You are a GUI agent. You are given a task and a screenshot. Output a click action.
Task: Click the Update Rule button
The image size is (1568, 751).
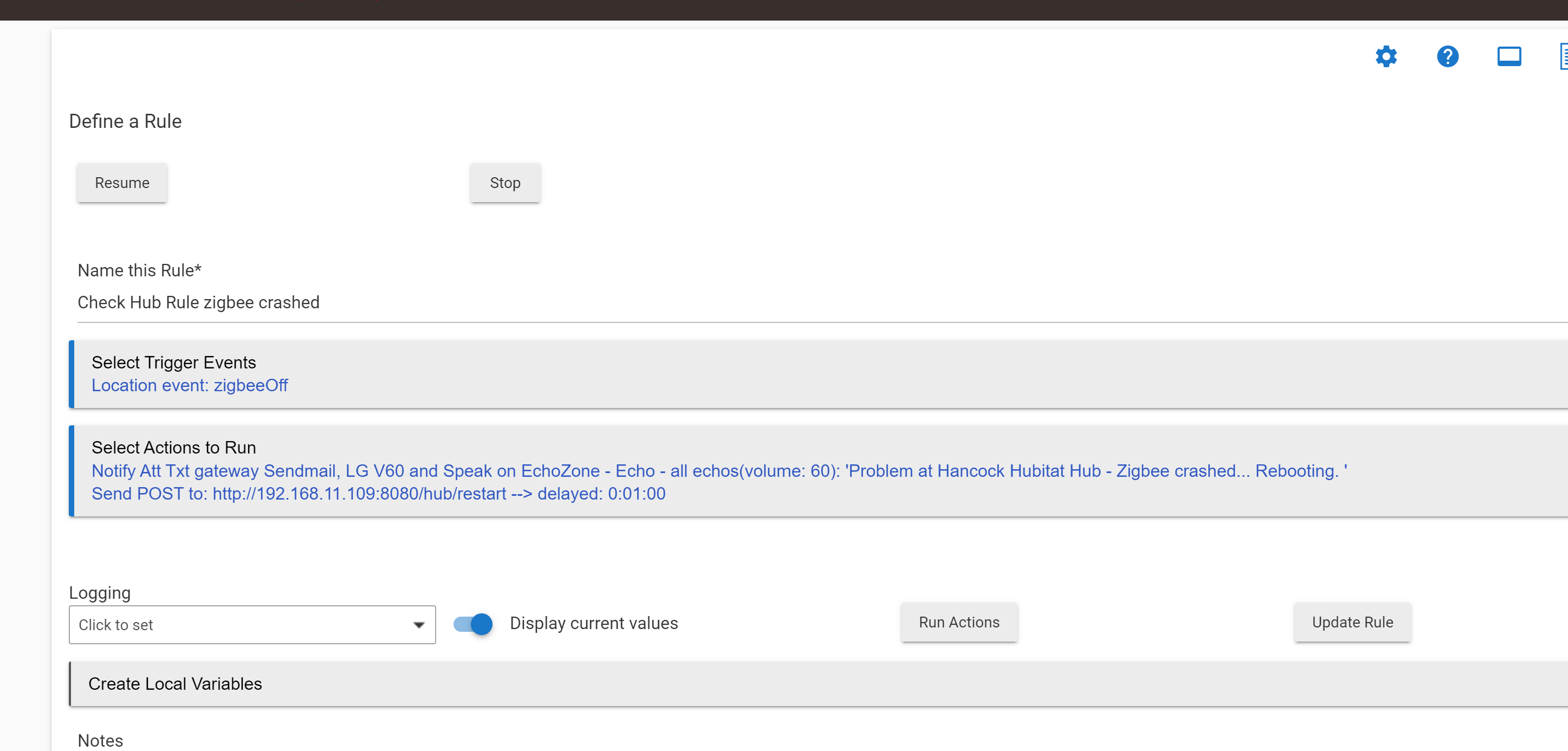(x=1352, y=622)
